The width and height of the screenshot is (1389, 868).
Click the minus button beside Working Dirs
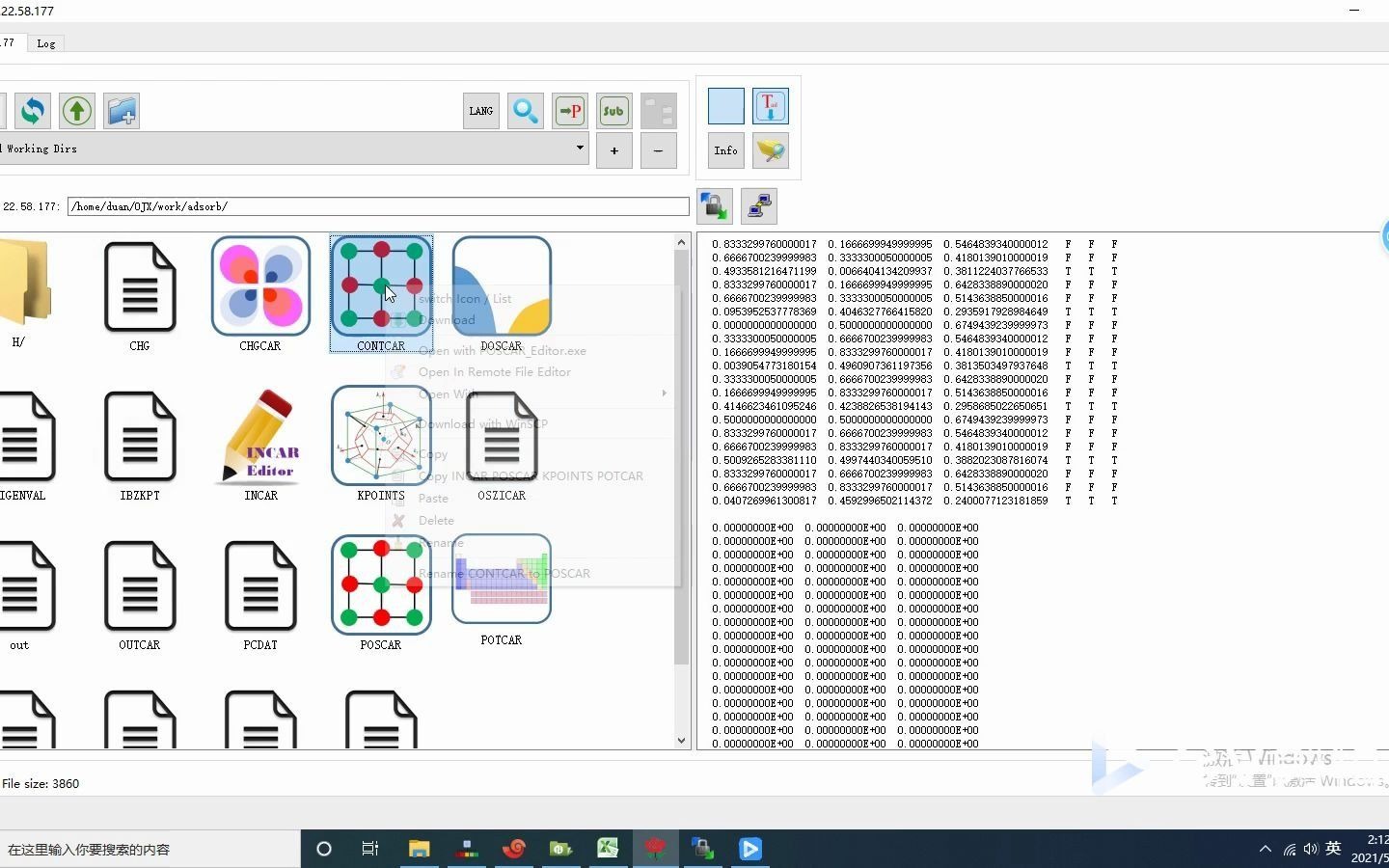(659, 150)
